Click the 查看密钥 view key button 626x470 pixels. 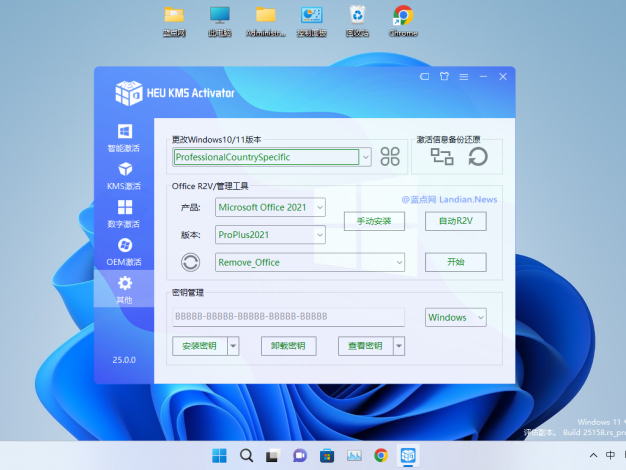click(365, 346)
